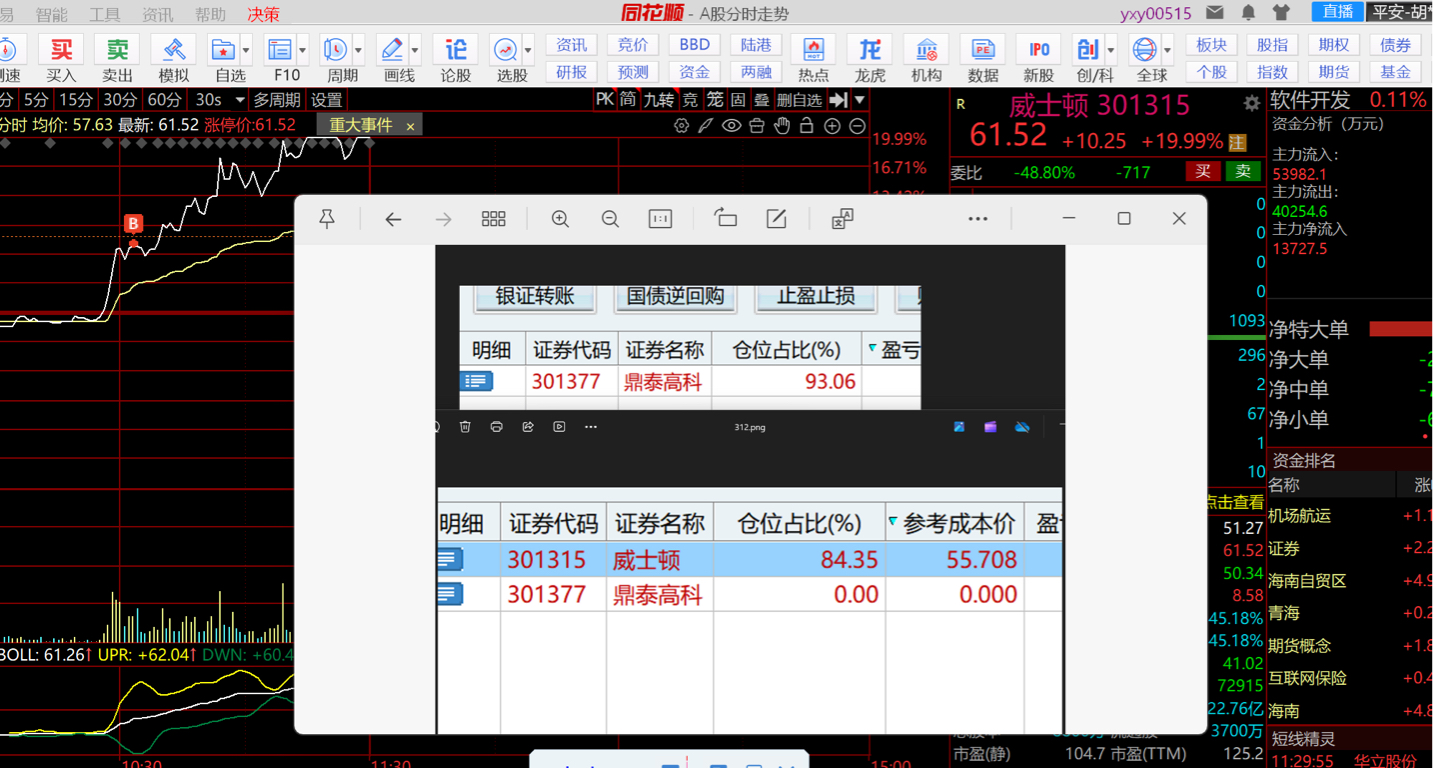Open the mail envelope icon in title bar
The image size is (1433, 768).
click(1215, 13)
